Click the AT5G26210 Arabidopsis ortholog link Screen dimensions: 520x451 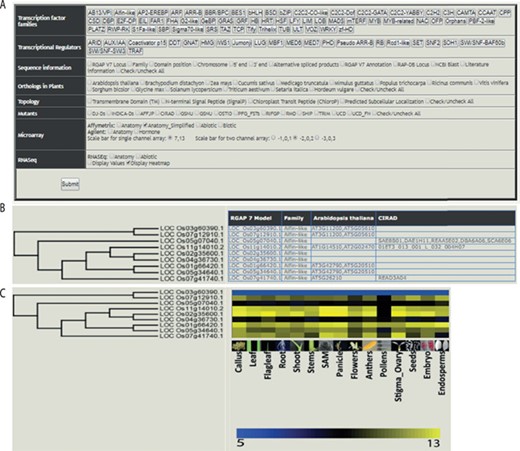[x=327, y=278]
